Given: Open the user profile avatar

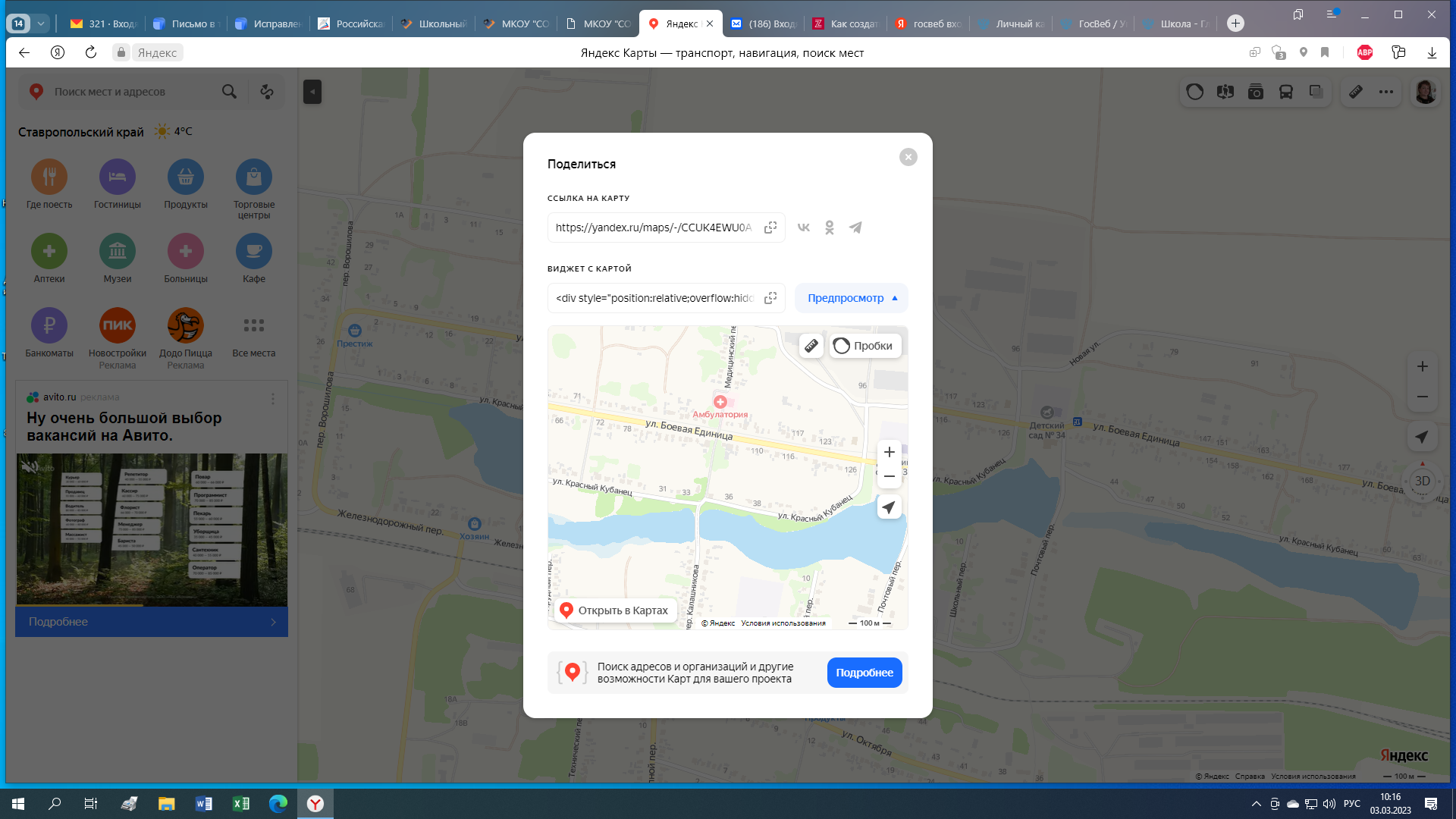Looking at the screenshot, I should pos(1426,92).
